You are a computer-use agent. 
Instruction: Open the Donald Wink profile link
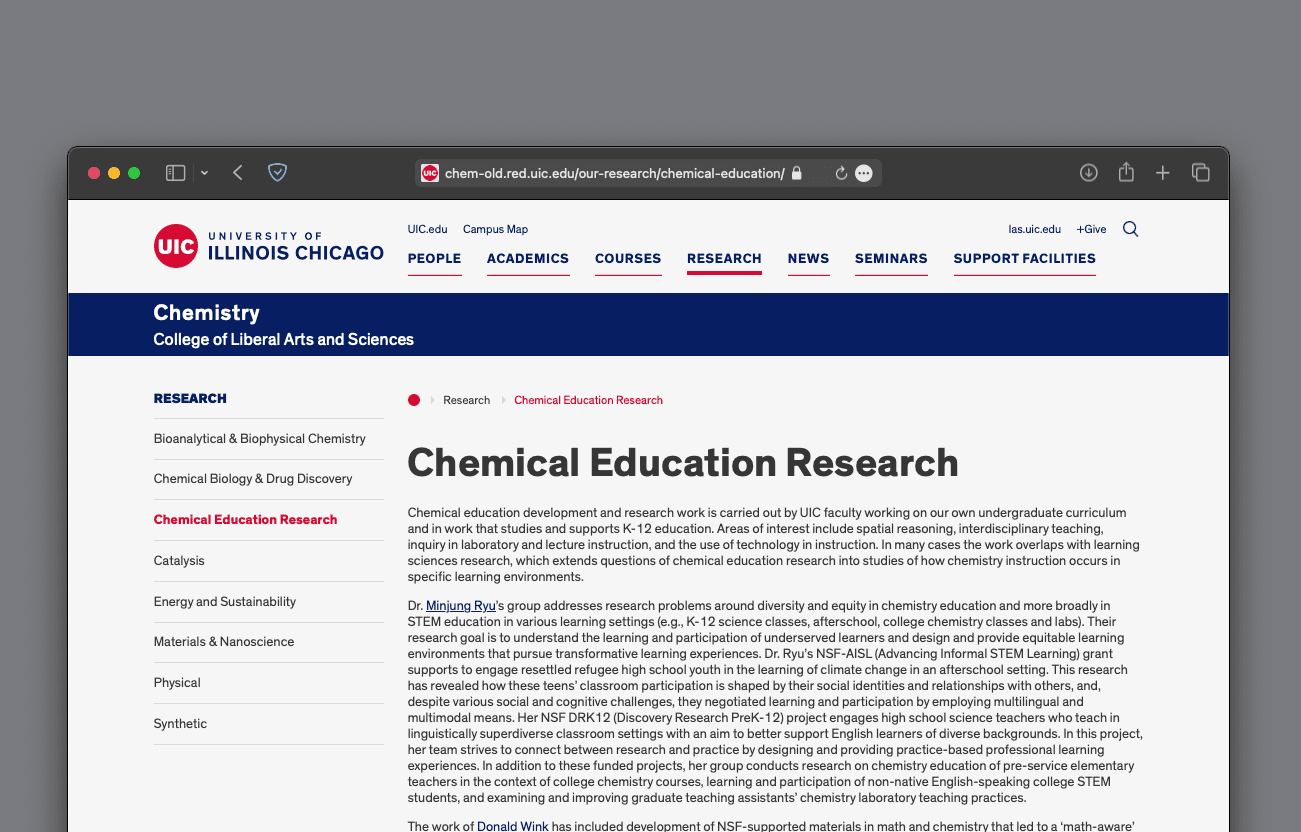coord(513,826)
